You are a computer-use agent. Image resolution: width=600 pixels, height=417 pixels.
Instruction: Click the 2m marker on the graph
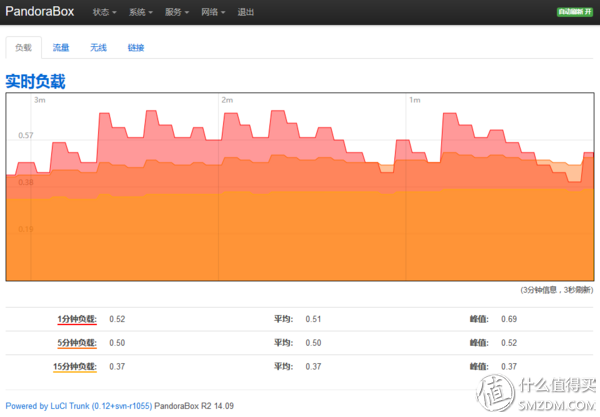pos(227,100)
